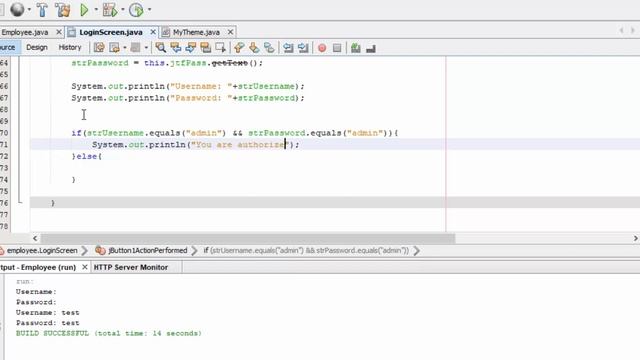640x360 pixels.
Task: Start macro recording with red circle icon
Action: pos(322,48)
